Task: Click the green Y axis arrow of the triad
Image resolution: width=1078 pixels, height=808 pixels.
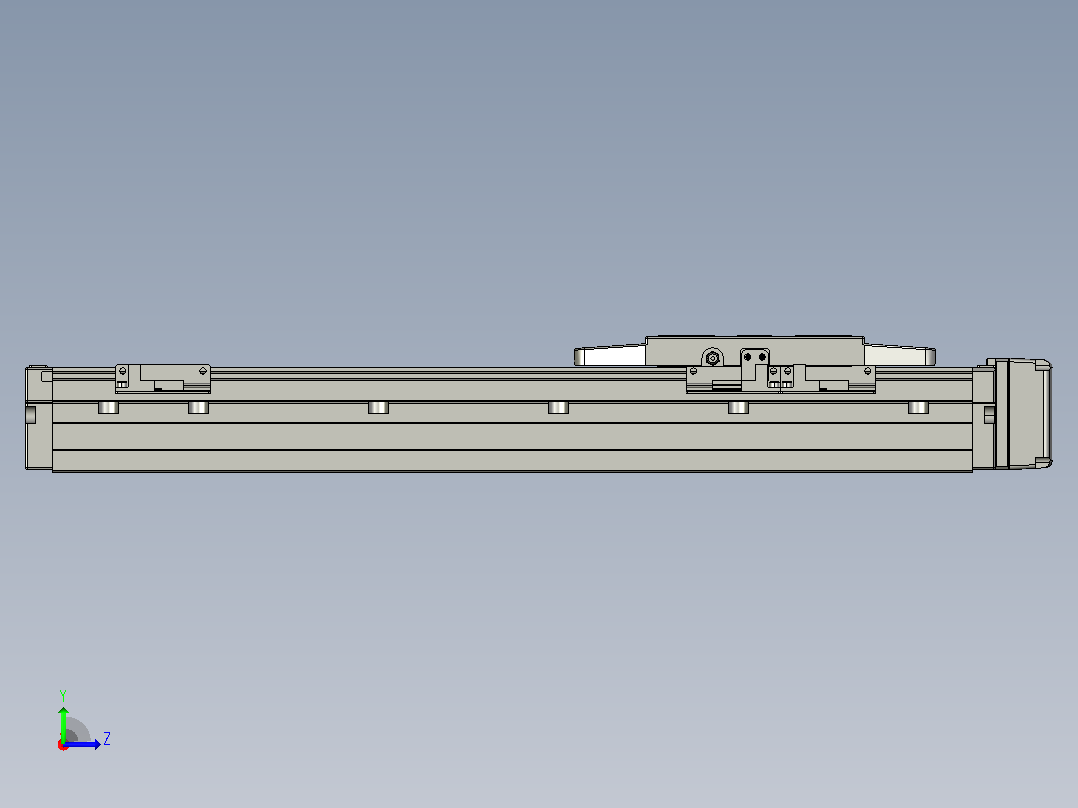Action: point(63,723)
